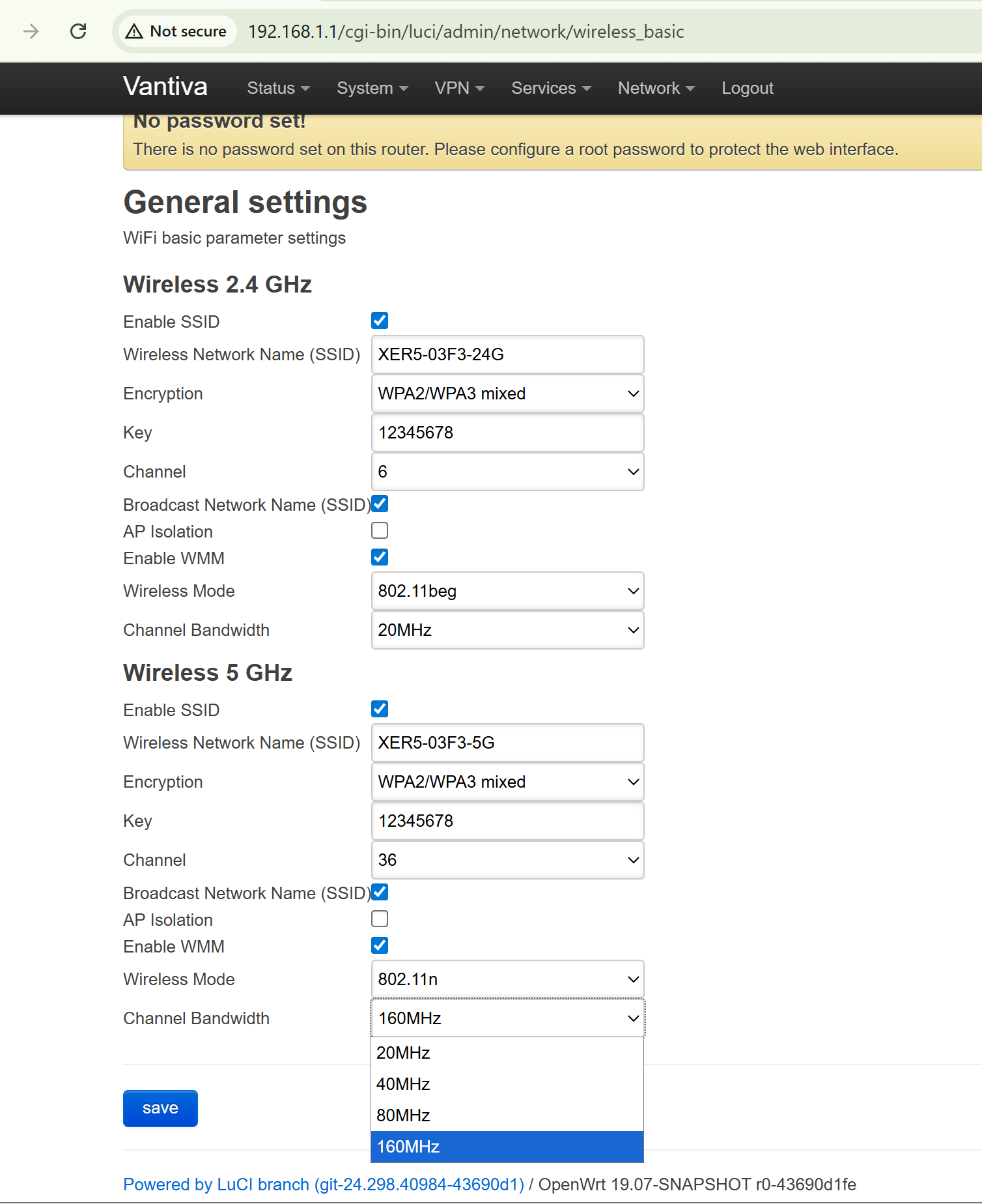Click the Not secure warning icon

coord(134,31)
